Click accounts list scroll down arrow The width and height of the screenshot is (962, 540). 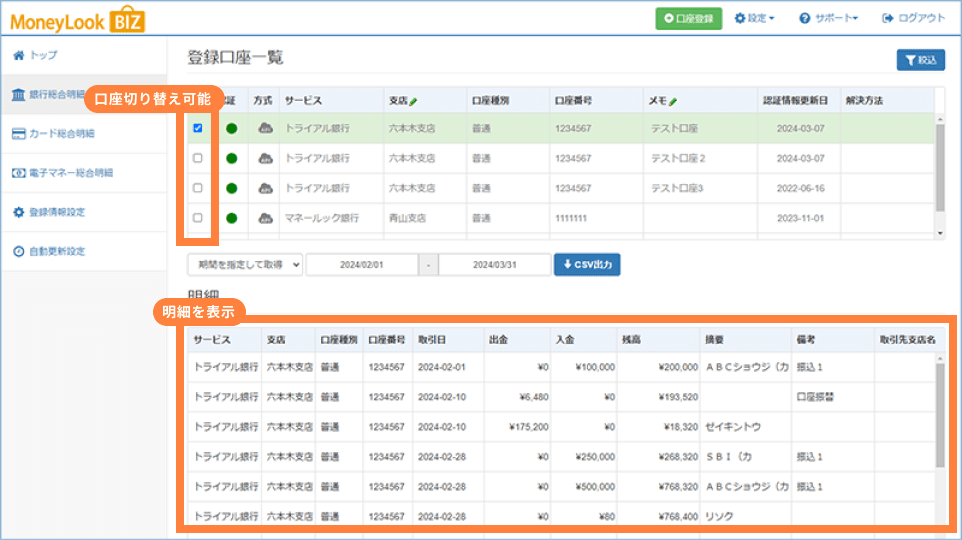(939, 233)
